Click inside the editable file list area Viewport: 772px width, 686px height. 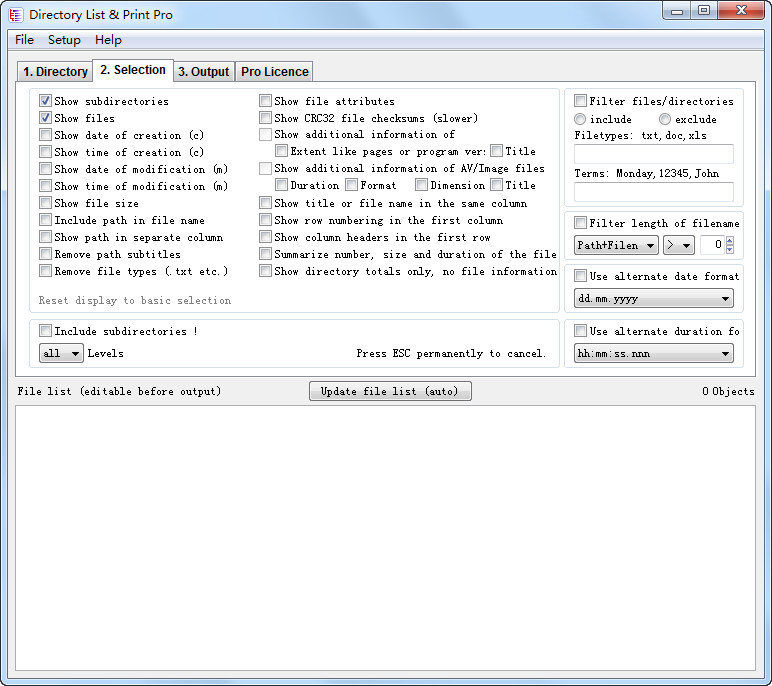click(x=386, y=538)
